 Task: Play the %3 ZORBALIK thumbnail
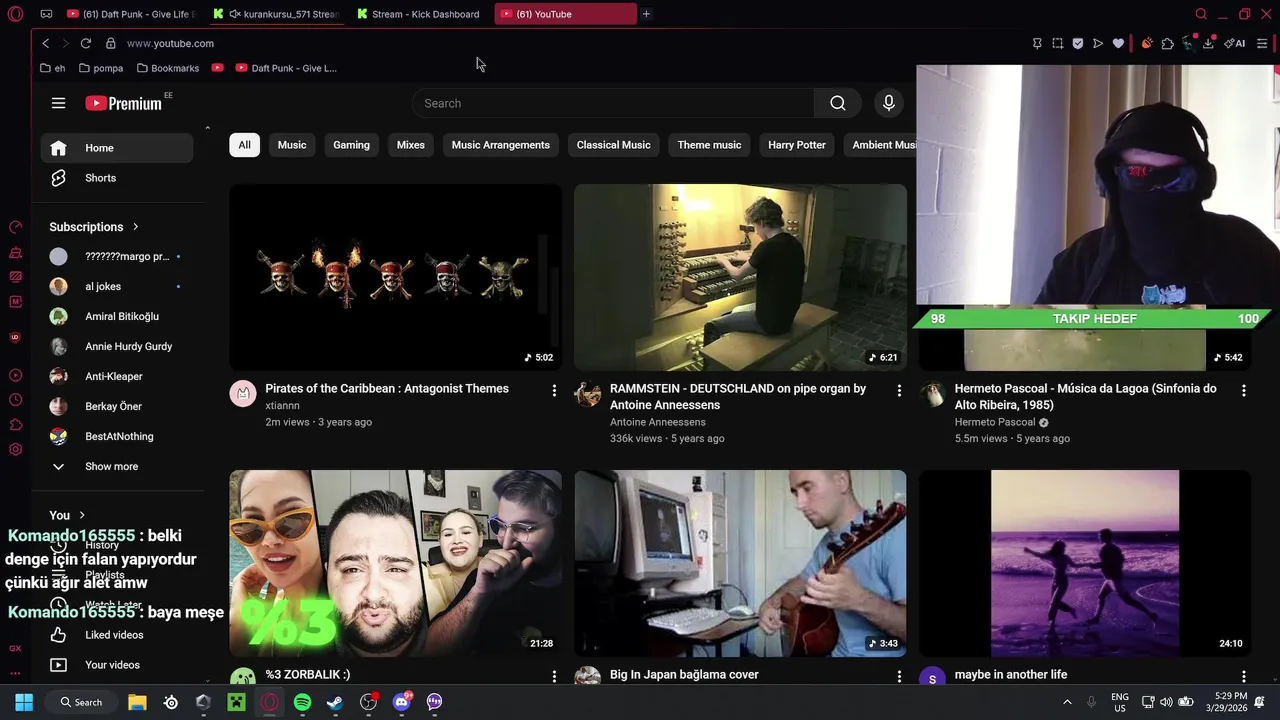[395, 563]
